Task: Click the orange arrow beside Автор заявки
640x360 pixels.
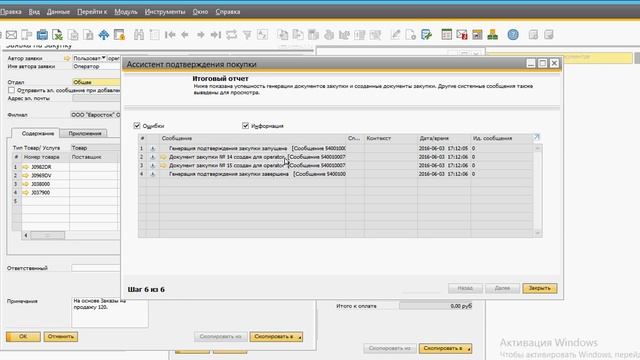Action: pos(67,58)
